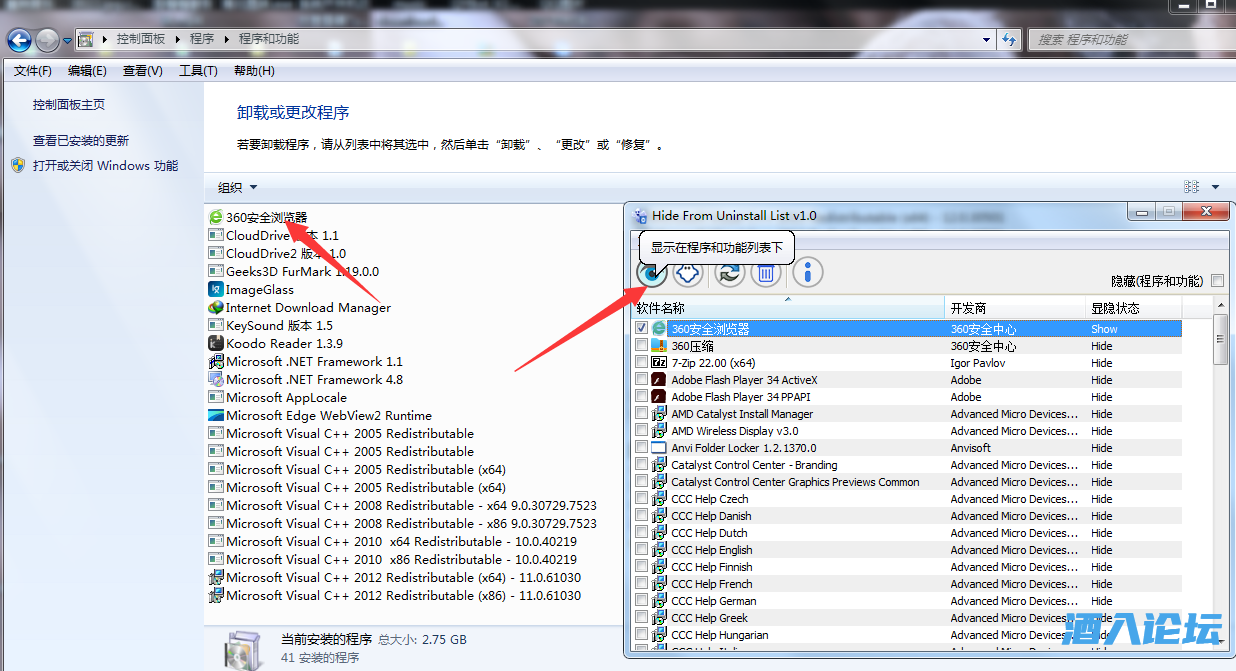Uncheck the 360安全浏览器 row checkbox
This screenshot has width=1236, height=671.
tap(641, 328)
